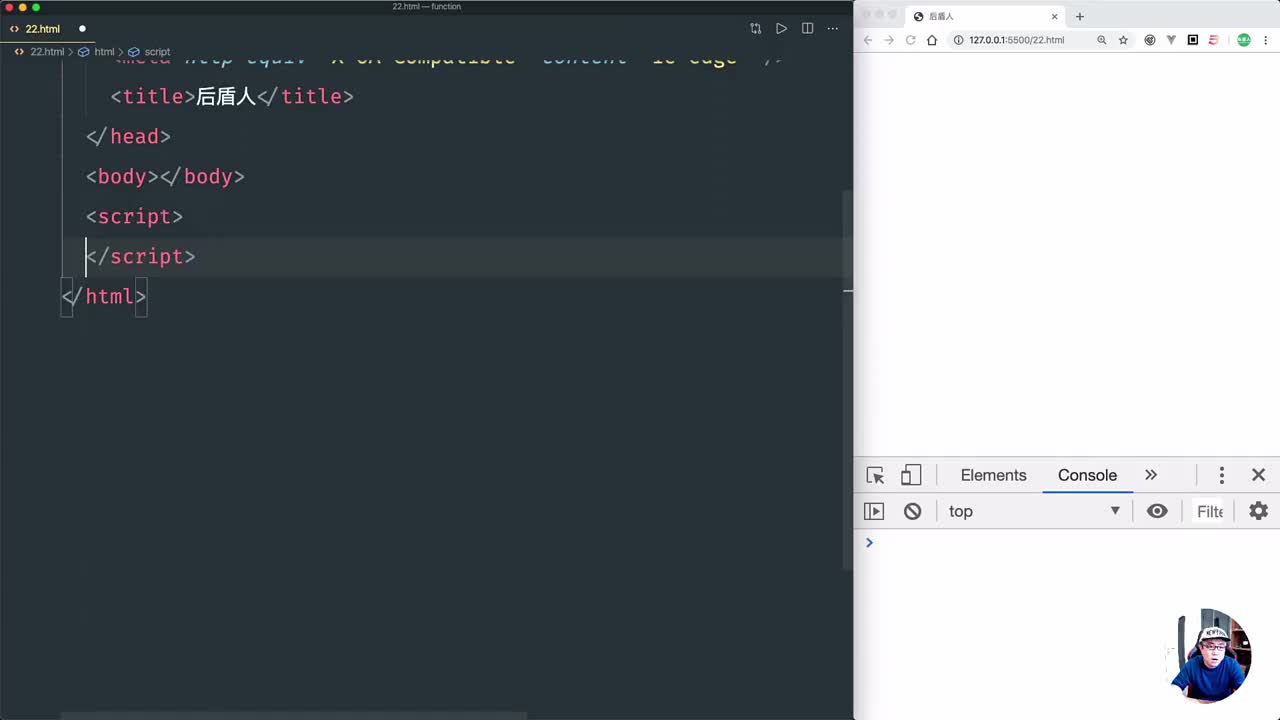
Task: Reload the page in Chrome
Action: [x=910, y=40]
